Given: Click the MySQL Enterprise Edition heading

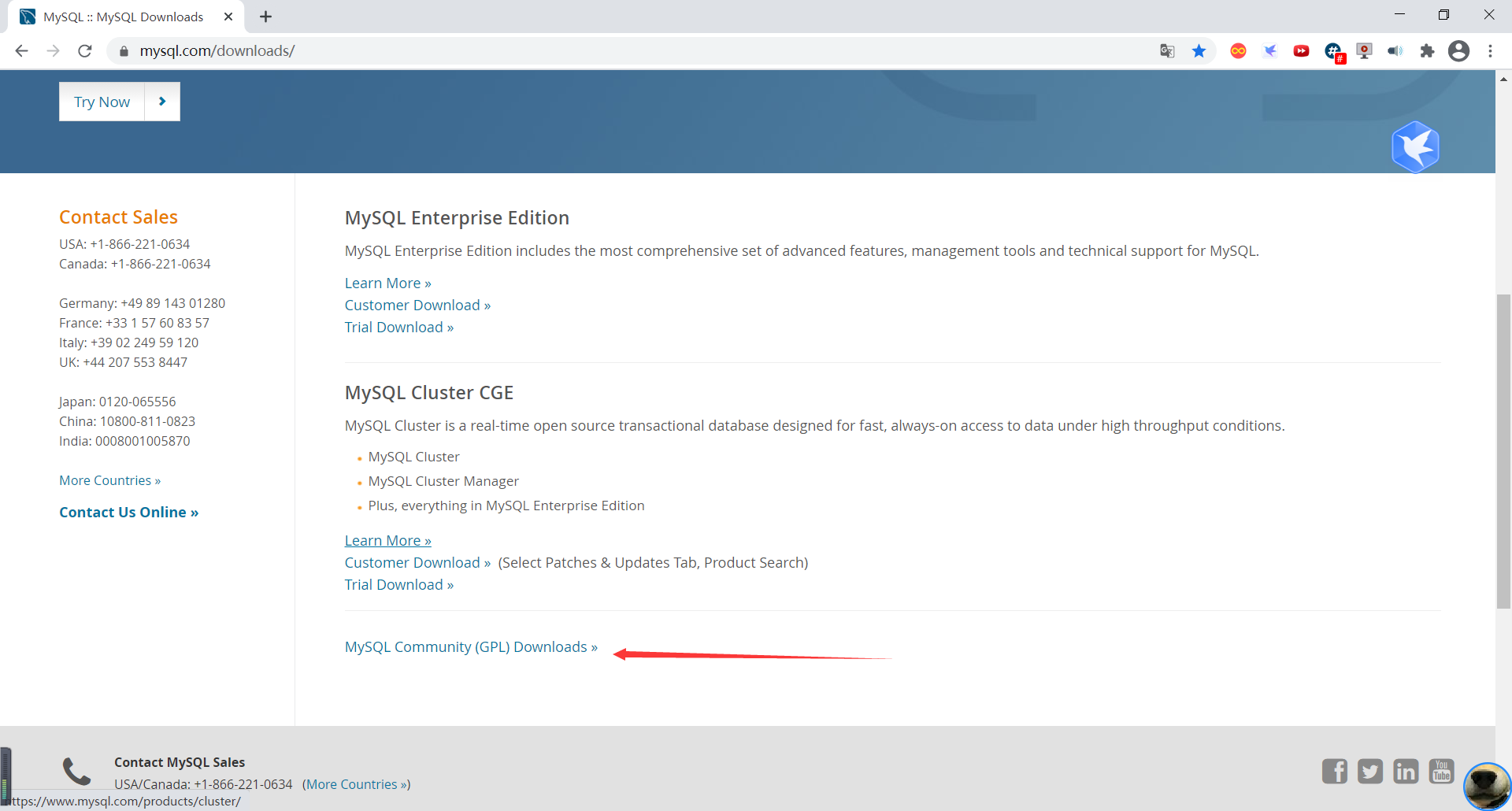Looking at the screenshot, I should (457, 218).
